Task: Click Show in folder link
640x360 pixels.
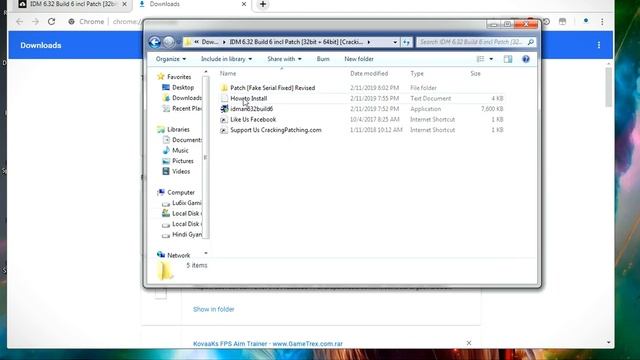Action: (213, 309)
